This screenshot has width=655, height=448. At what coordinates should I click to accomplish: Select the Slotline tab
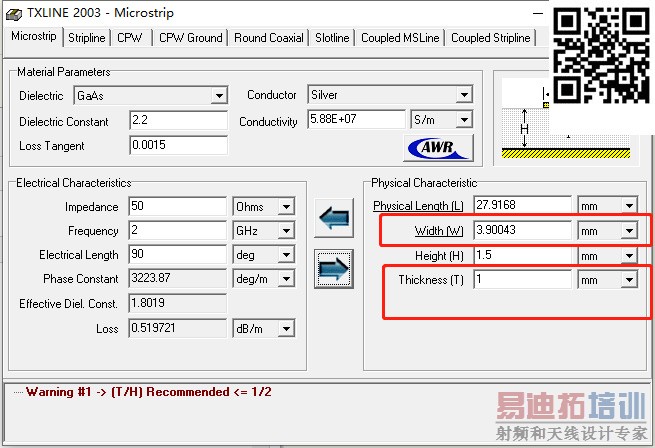point(332,38)
